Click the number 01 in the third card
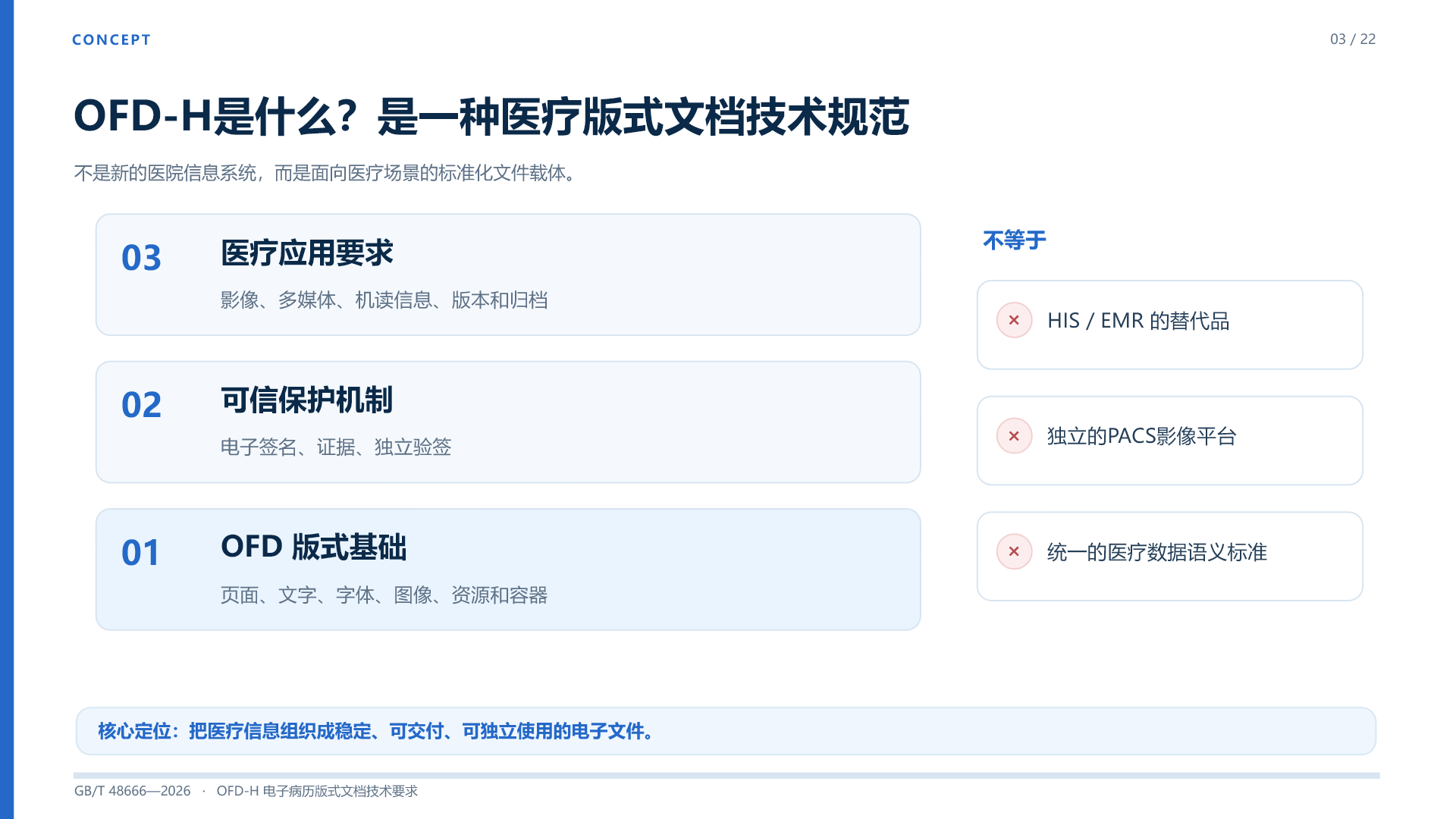This screenshot has height=819, width=1456. (x=141, y=553)
